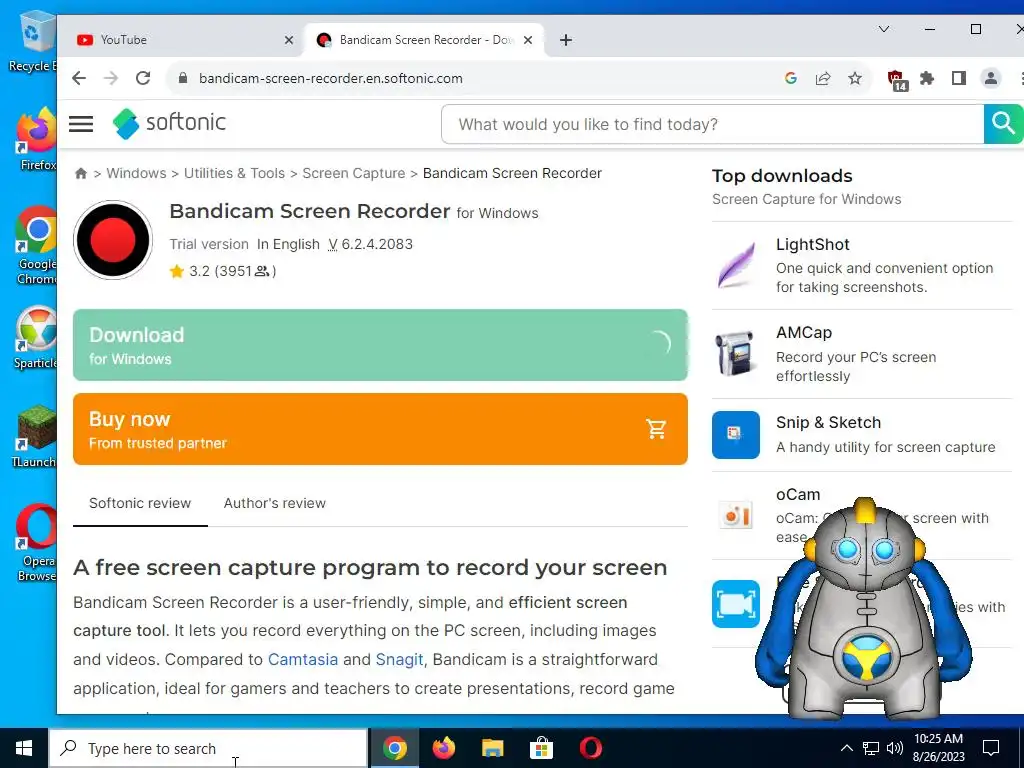Viewport: 1024px width, 768px height.
Task: Click the Bandicam red record app icon
Action: (x=113, y=240)
